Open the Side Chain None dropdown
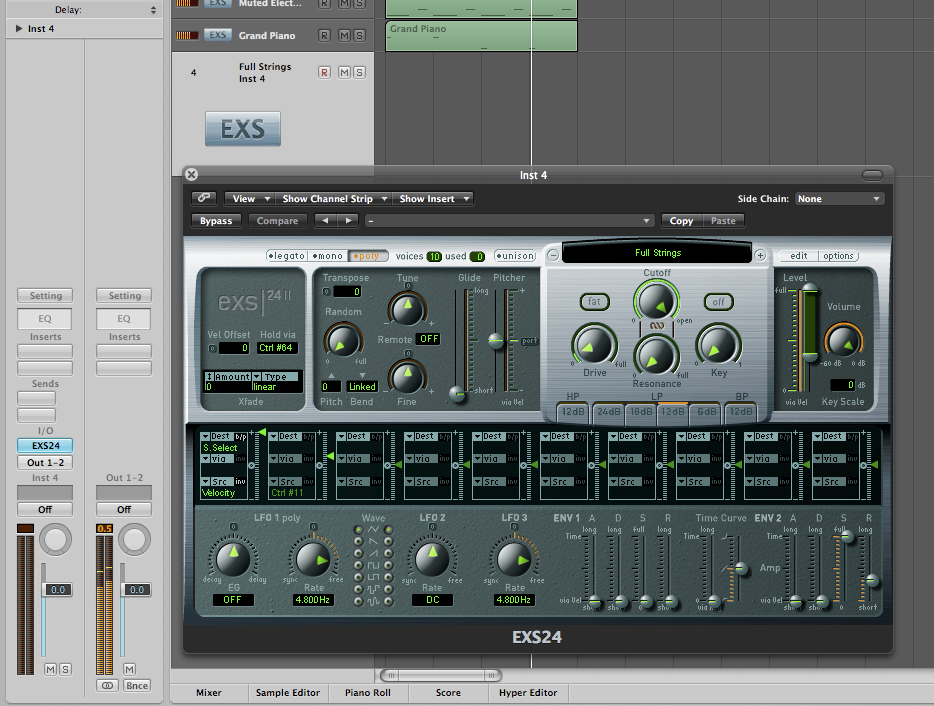The height and width of the screenshot is (706, 934). 839,198
